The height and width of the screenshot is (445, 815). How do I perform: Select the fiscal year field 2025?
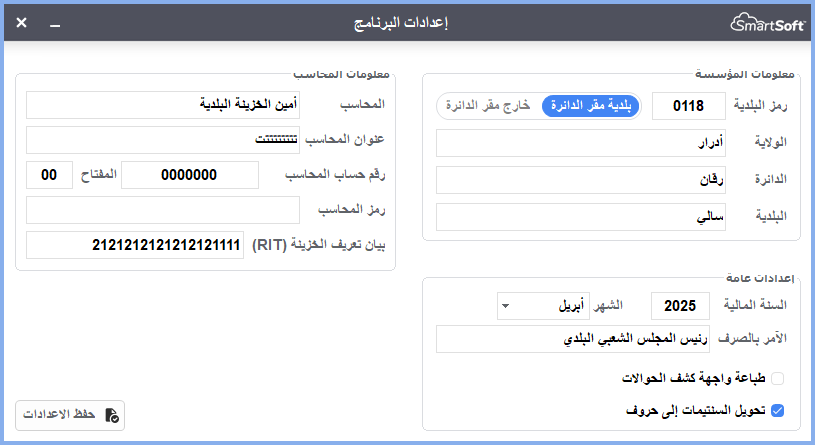click(679, 307)
